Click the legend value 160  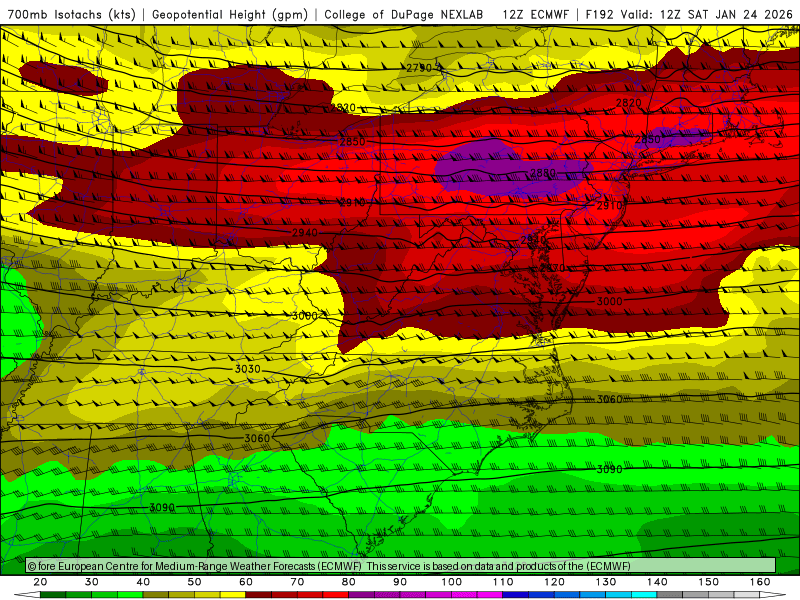pyautogui.click(x=760, y=582)
